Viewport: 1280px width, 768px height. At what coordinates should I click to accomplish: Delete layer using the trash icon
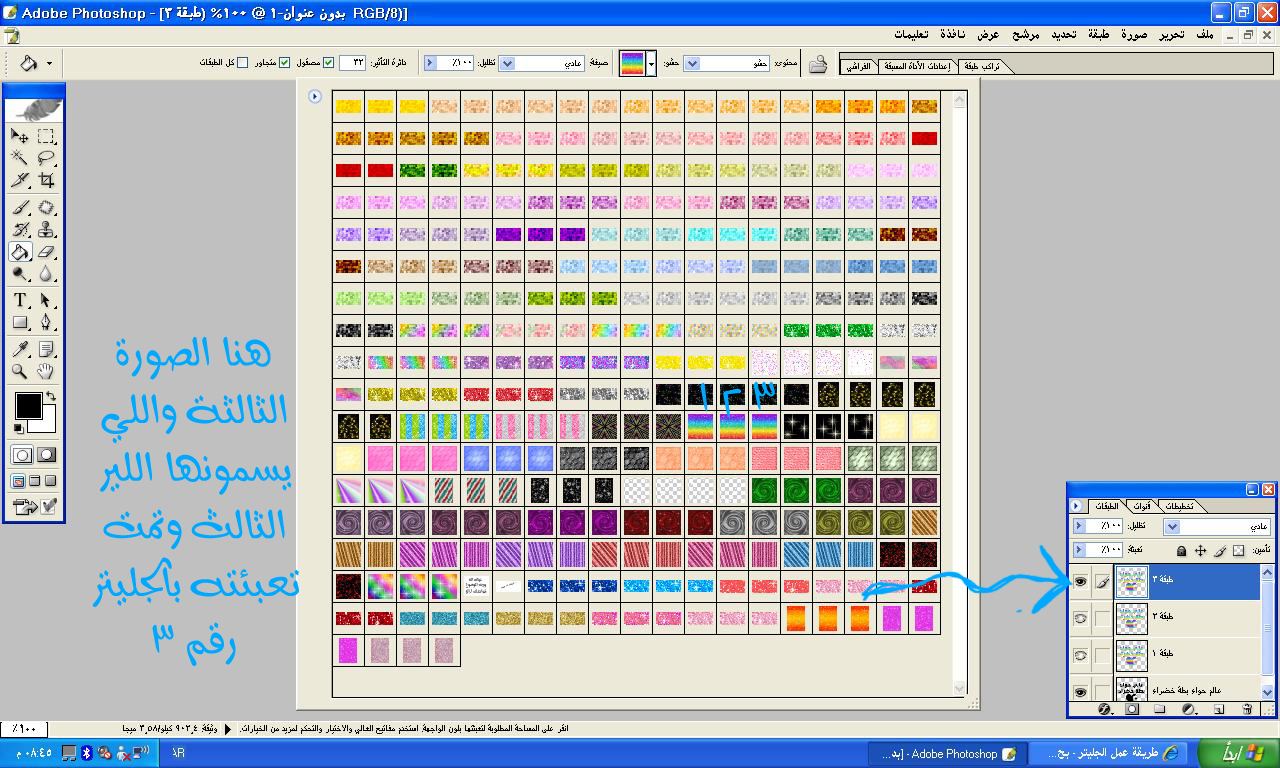pos(1246,709)
